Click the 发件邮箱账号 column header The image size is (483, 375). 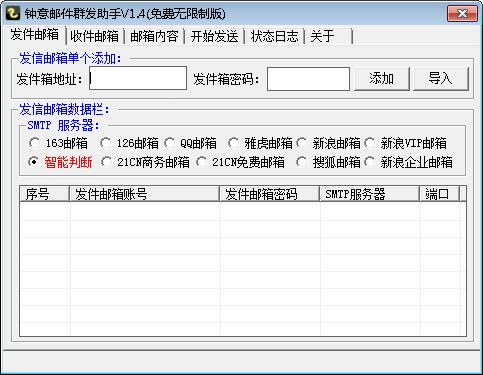(x=144, y=194)
